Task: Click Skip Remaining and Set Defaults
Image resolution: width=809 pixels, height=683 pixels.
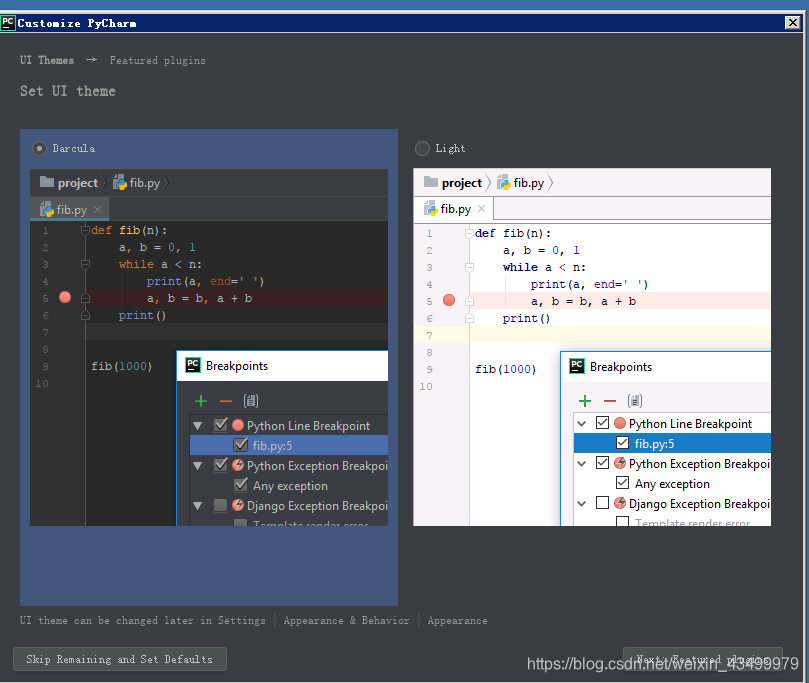Action: point(120,659)
